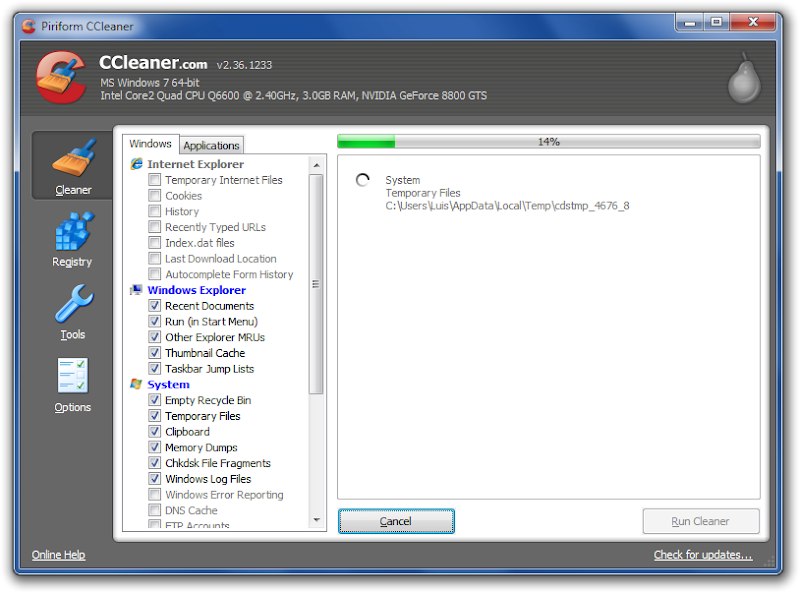Uncheck Run (in Start Menu) checkbox

click(x=154, y=321)
